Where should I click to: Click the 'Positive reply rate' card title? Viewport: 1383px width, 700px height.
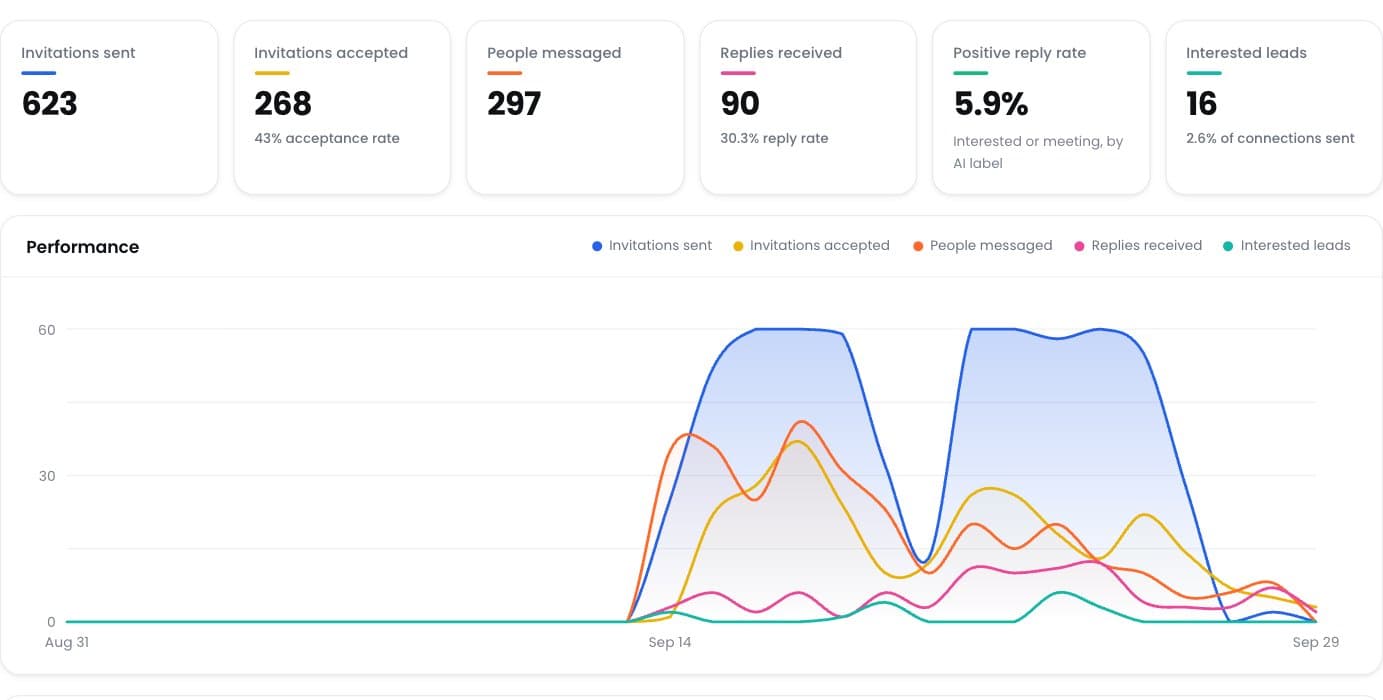[1019, 53]
